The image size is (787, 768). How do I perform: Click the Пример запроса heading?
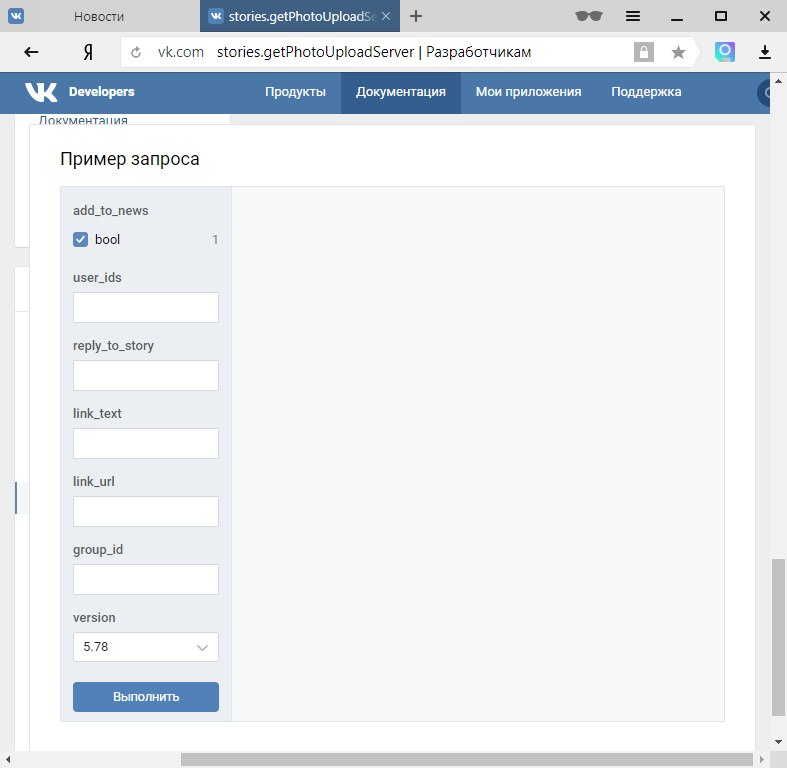129,159
